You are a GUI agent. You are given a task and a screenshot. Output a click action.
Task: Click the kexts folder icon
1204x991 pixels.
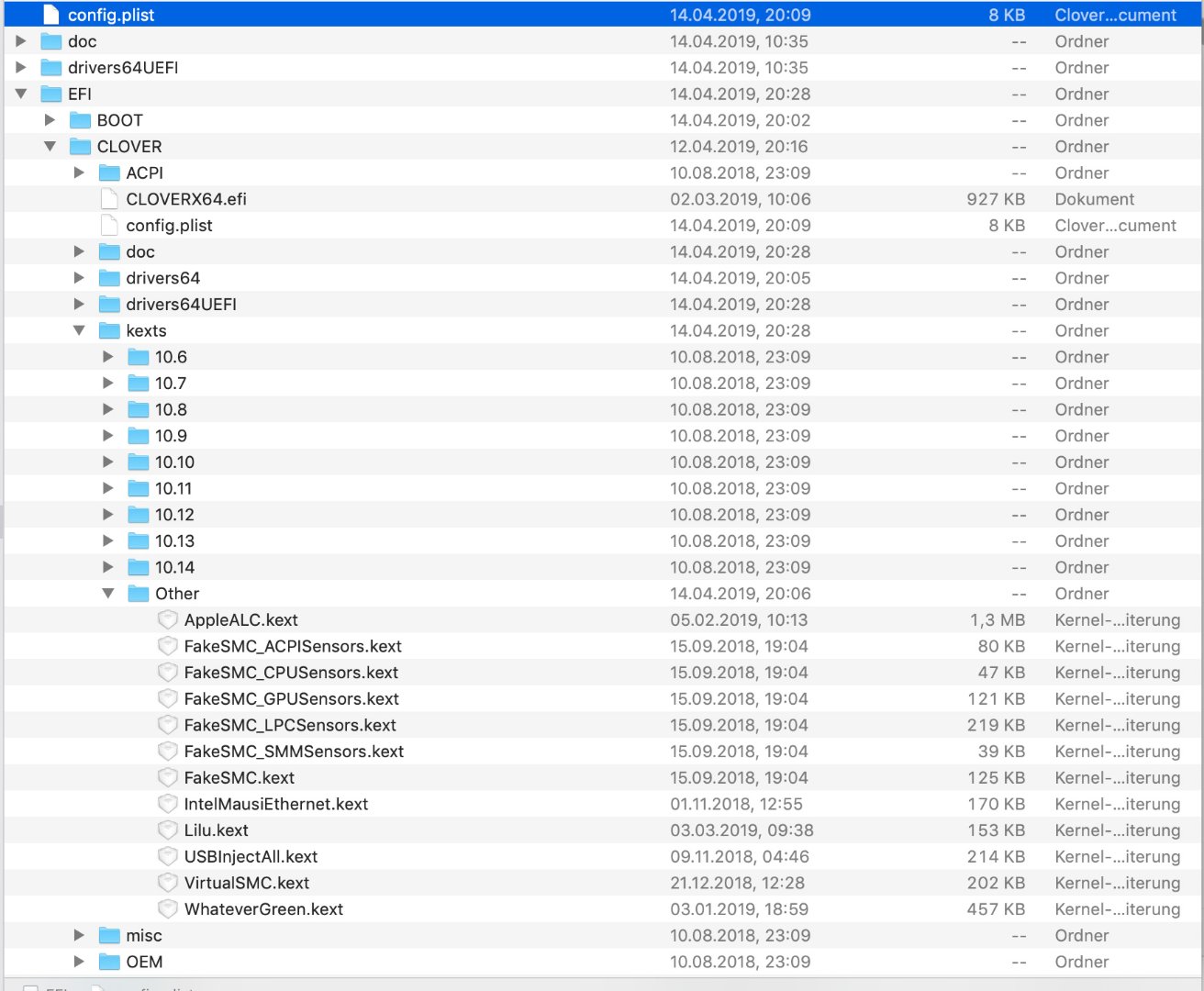(109, 330)
